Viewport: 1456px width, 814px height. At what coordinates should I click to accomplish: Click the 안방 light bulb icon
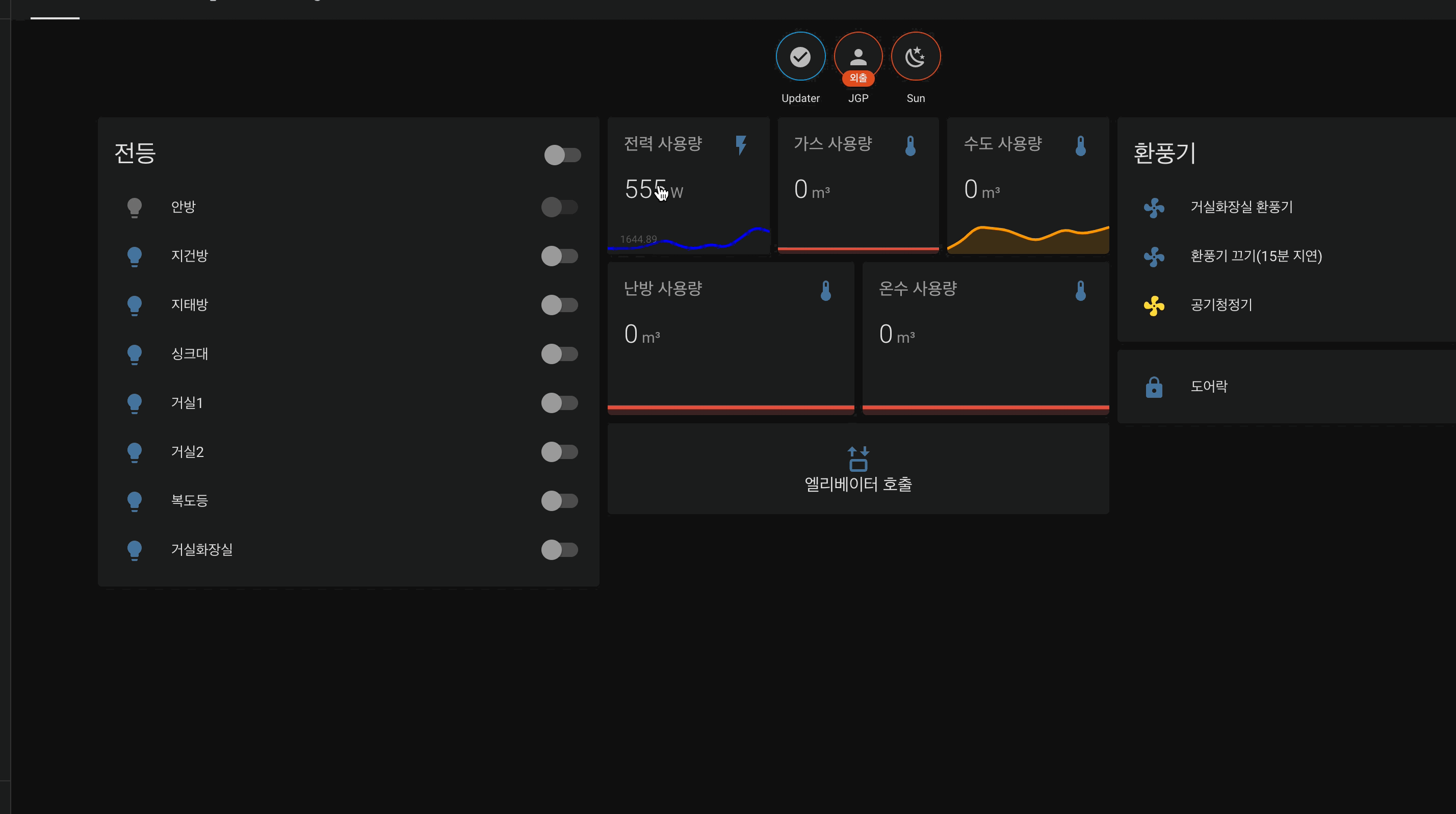pos(134,208)
